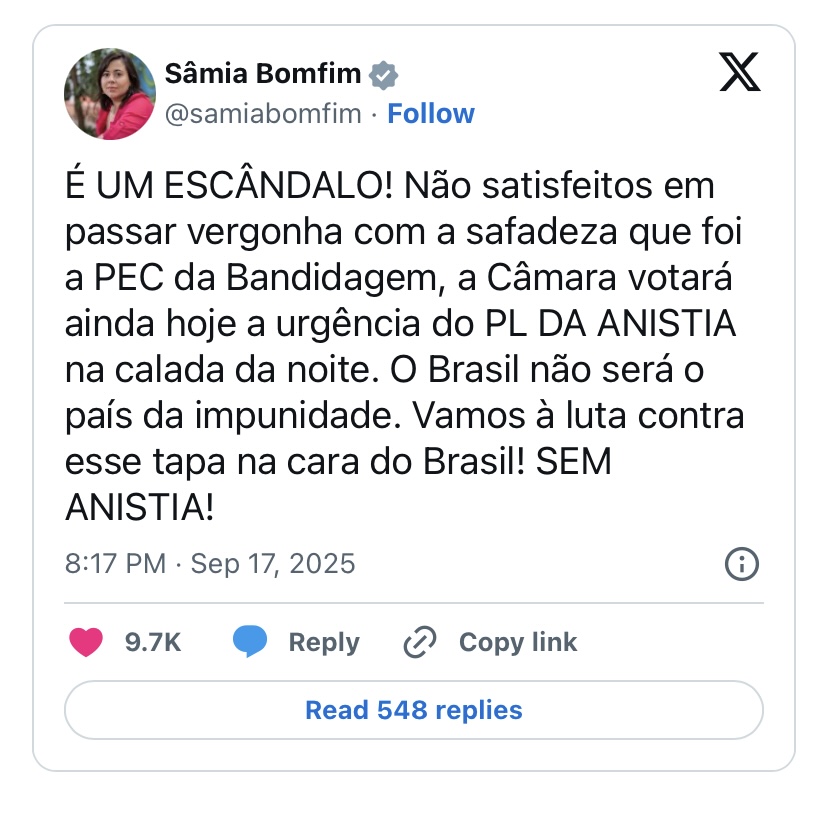This screenshot has width=828, height=815.
Task: Follow the @samiabomfim account
Action: tap(431, 114)
